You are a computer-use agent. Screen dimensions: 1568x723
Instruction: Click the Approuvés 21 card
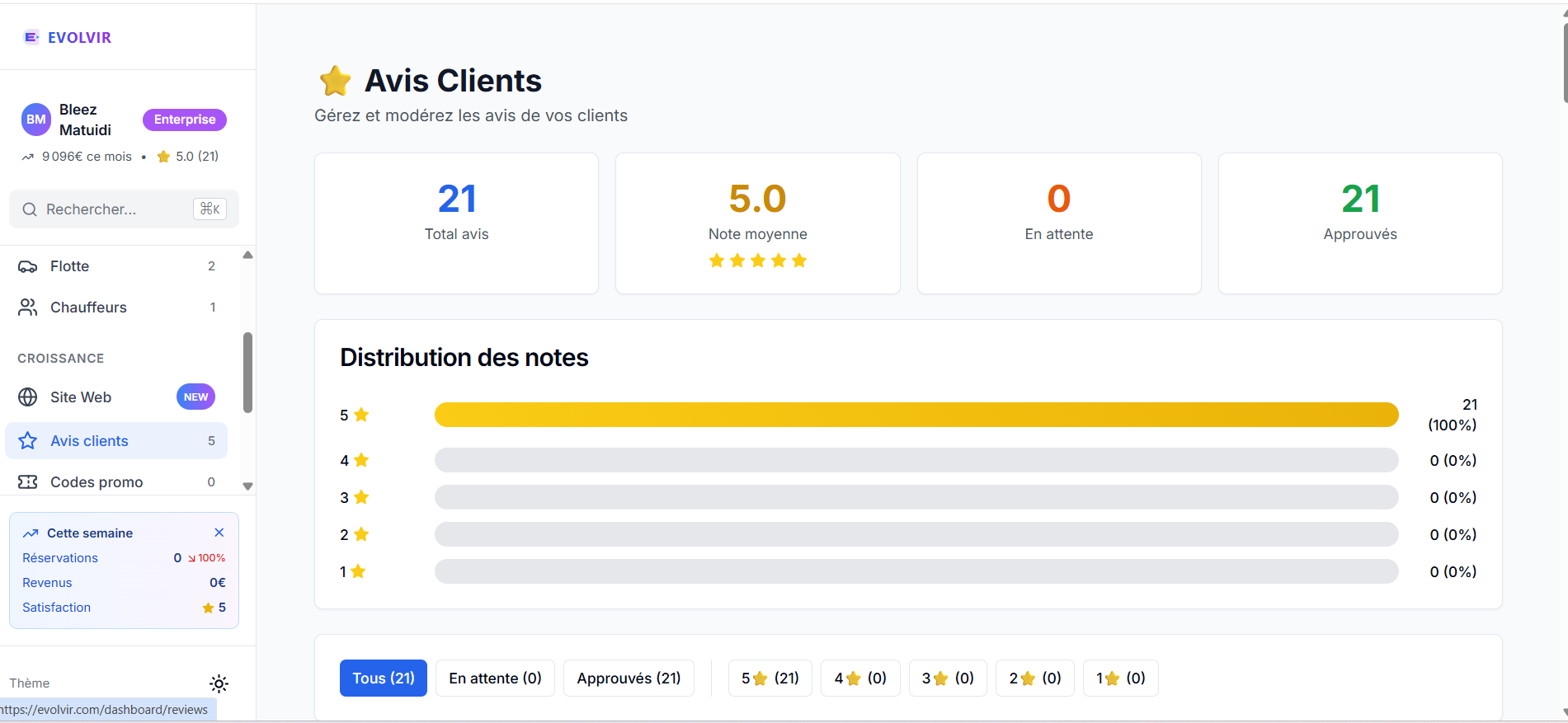pyautogui.click(x=1360, y=223)
